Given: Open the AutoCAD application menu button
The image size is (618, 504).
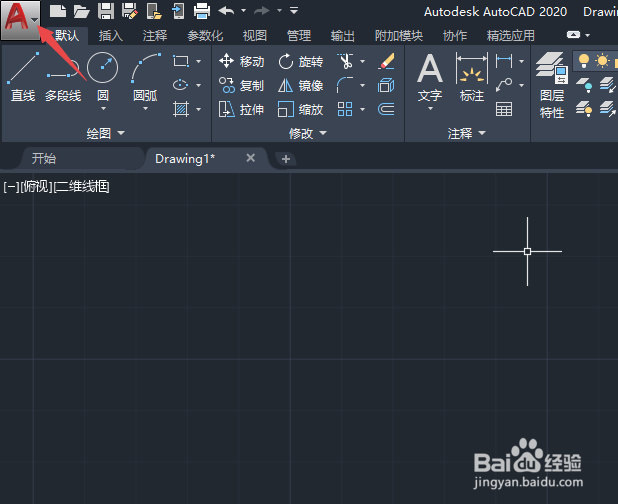Looking at the screenshot, I should 20,20.
